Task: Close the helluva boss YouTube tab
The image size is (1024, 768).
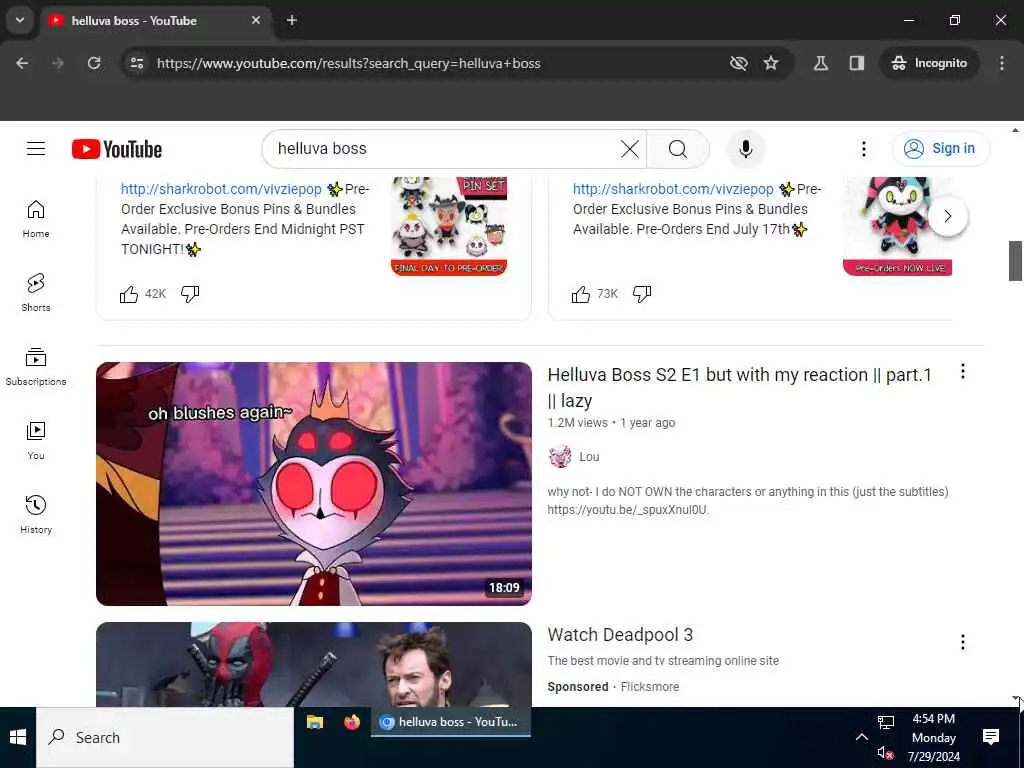Action: point(256,20)
